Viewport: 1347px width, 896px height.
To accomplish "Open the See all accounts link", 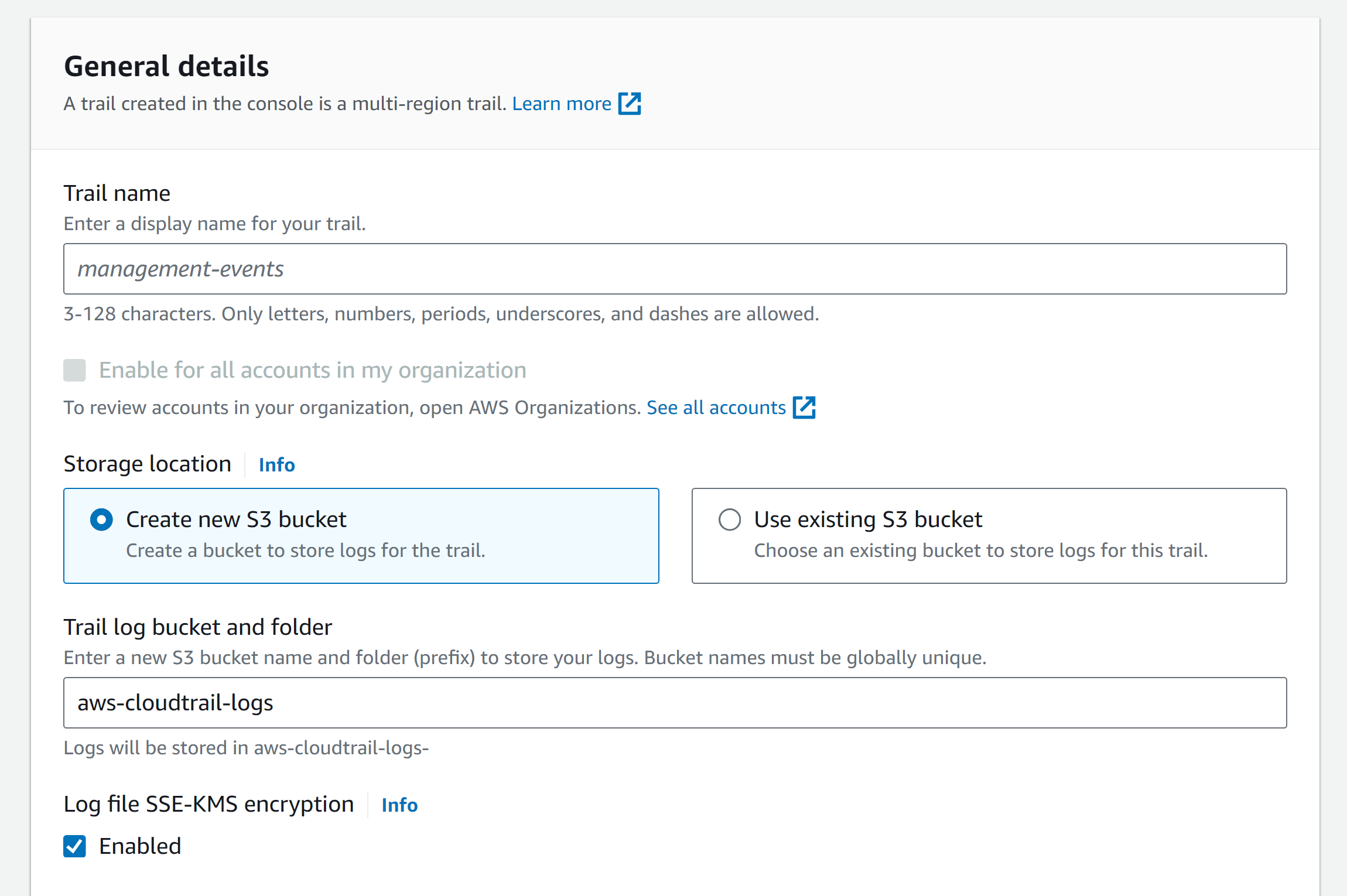I will click(x=716, y=408).
